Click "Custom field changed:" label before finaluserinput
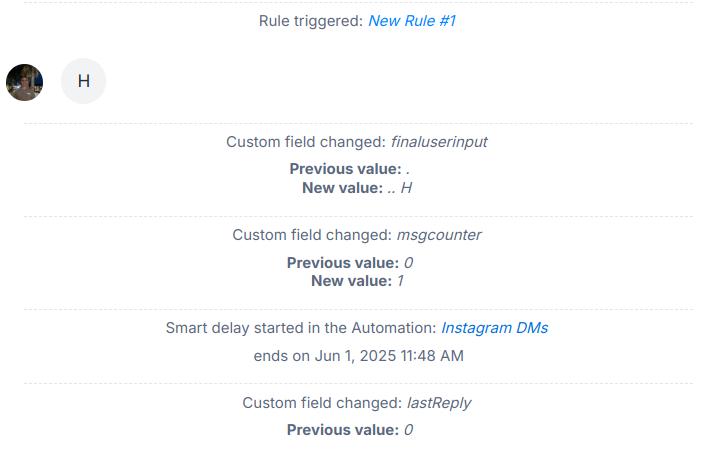 click(306, 142)
